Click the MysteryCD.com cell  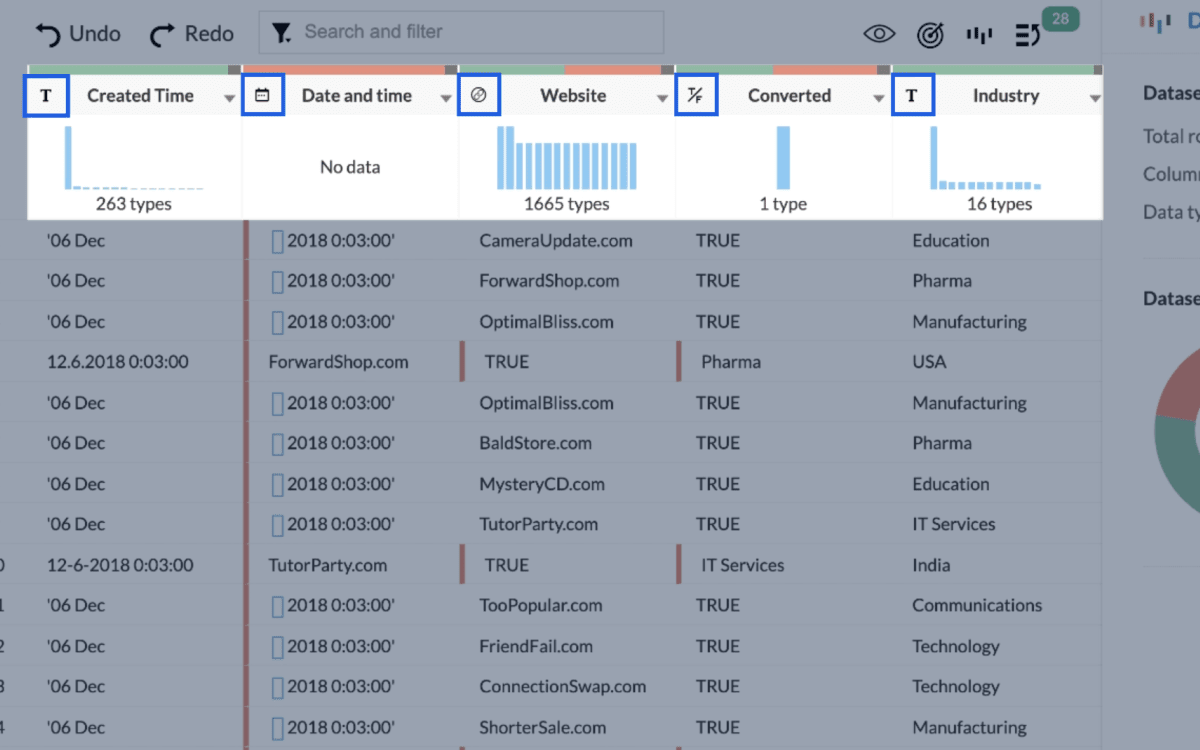(x=542, y=484)
